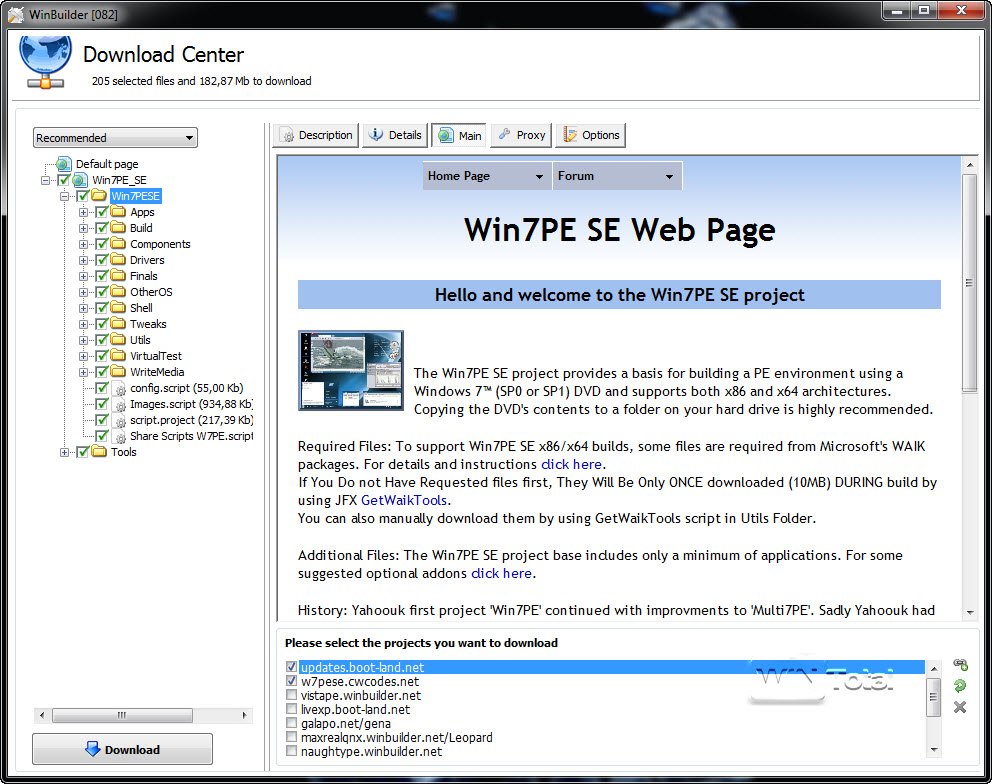This screenshot has width=992, height=784.
Task: Click the add server icon beside project list
Action: [960, 664]
